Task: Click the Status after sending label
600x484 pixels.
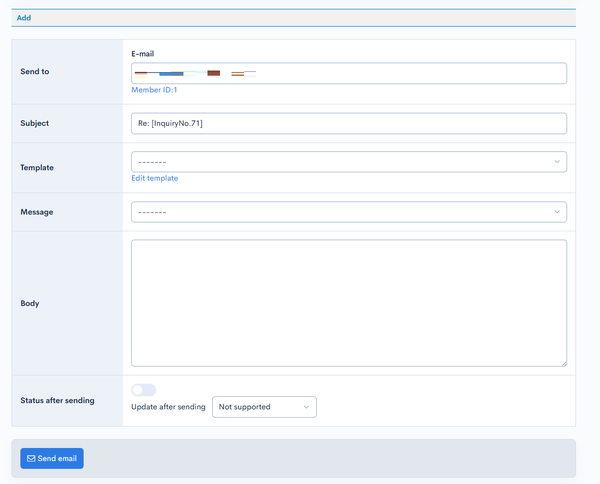Action: 57,401
